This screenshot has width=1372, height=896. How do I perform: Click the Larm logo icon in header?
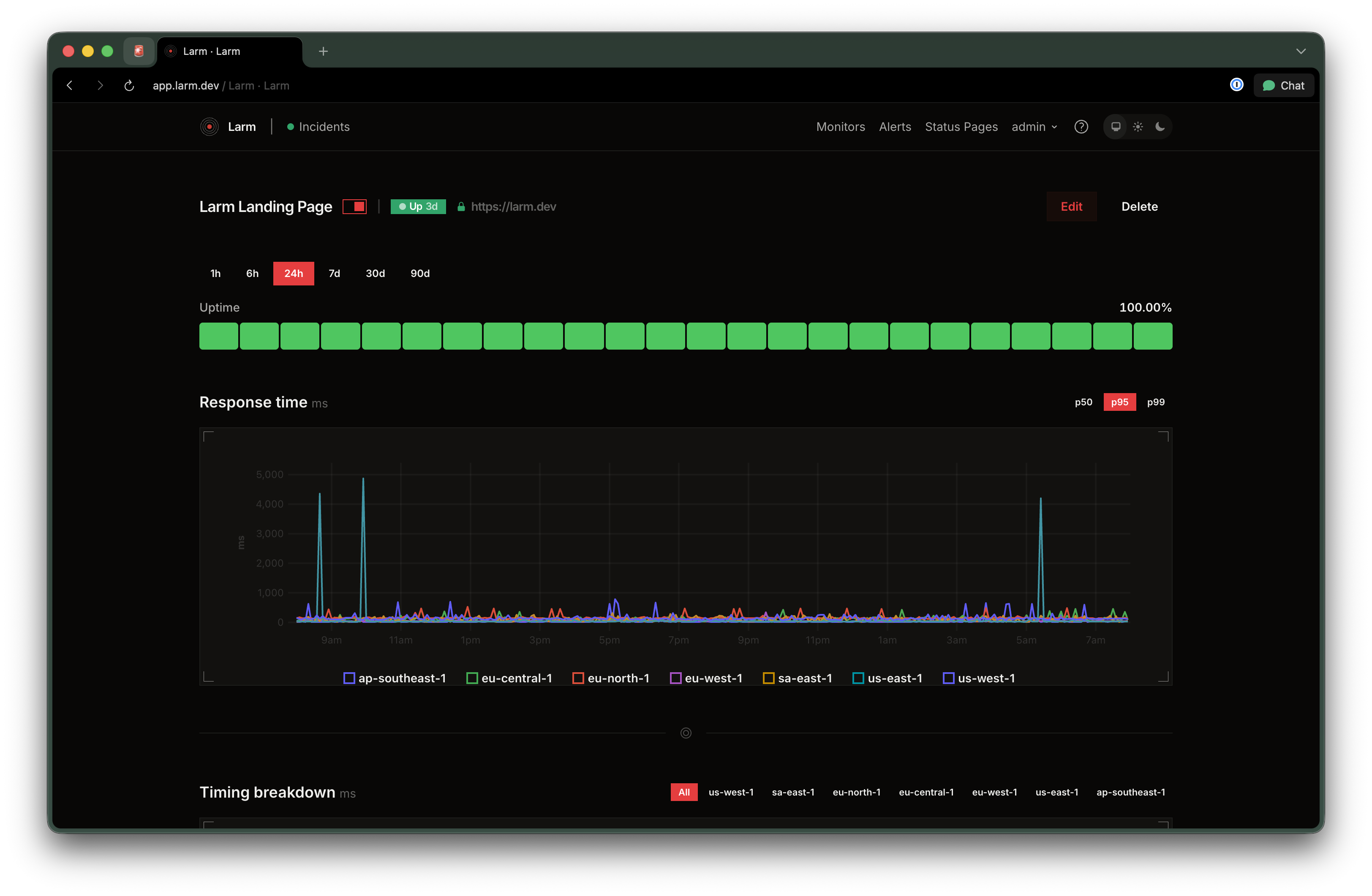tap(209, 127)
